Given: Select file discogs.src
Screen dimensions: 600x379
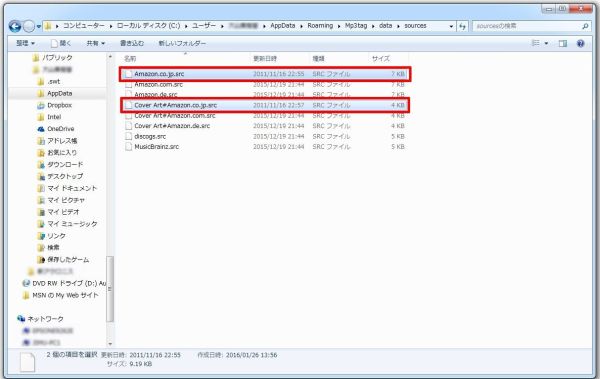Looking at the screenshot, I should pyautogui.click(x=150, y=136).
